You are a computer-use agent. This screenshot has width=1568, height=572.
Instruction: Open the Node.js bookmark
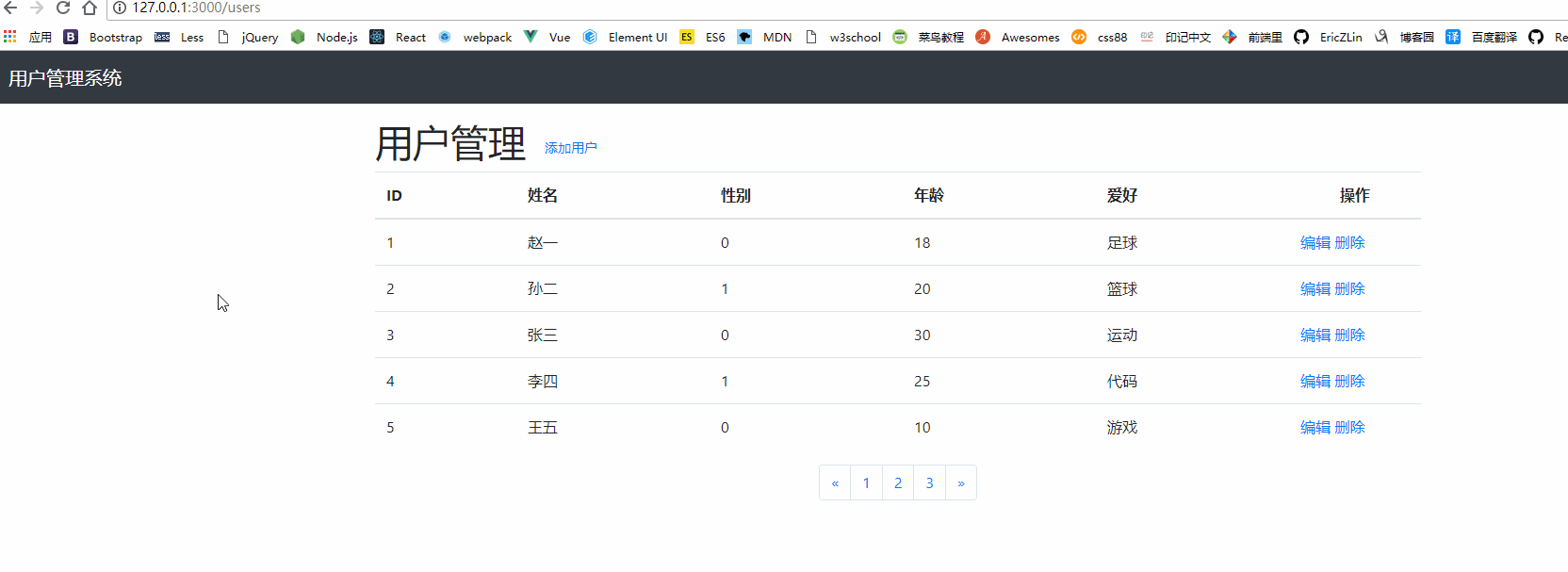tap(325, 37)
